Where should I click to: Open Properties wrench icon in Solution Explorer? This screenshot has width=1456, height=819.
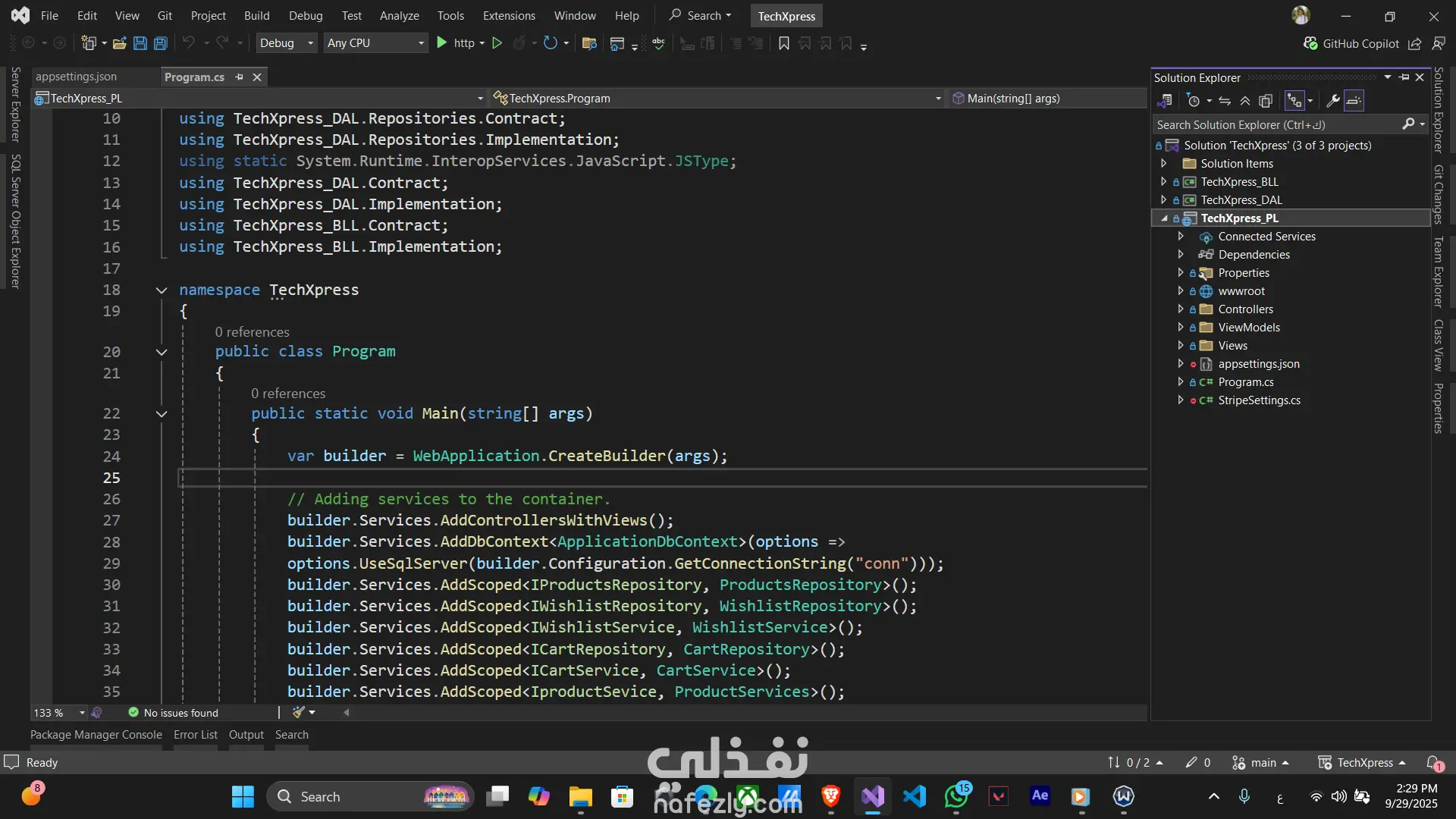point(1332,101)
